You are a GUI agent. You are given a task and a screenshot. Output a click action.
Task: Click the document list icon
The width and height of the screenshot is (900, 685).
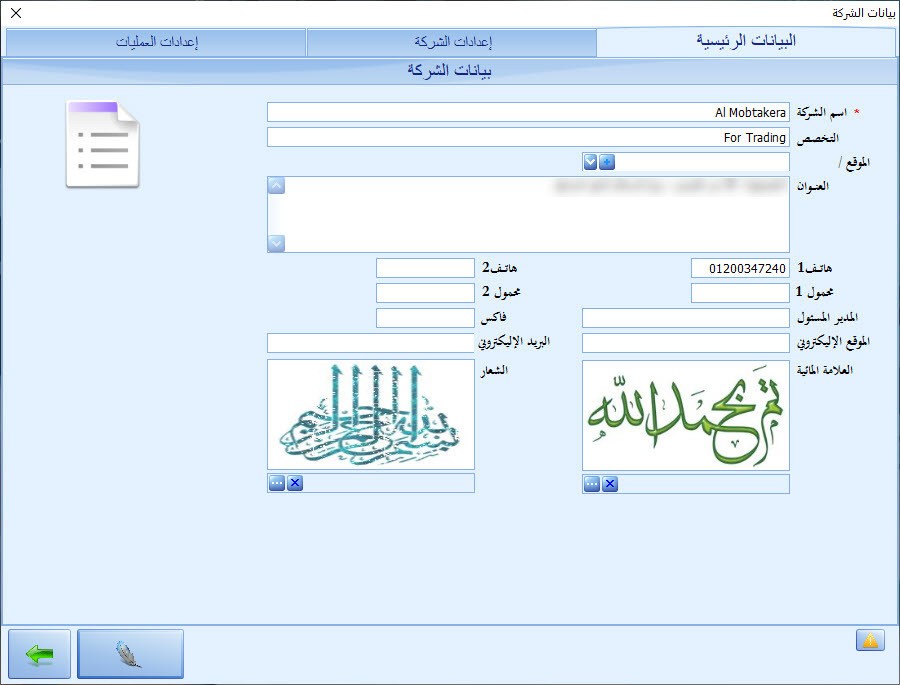pyautogui.click(x=103, y=144)
